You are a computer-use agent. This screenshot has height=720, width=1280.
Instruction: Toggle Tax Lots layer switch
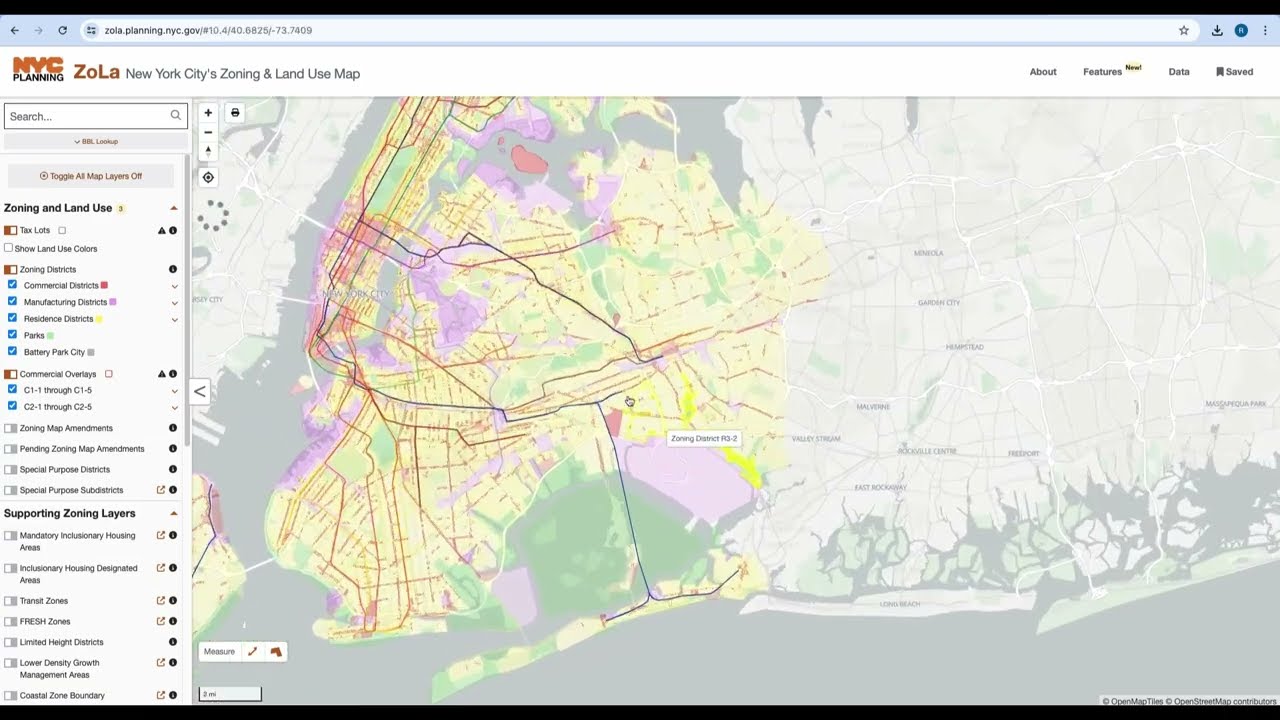[x=11, y=230]
